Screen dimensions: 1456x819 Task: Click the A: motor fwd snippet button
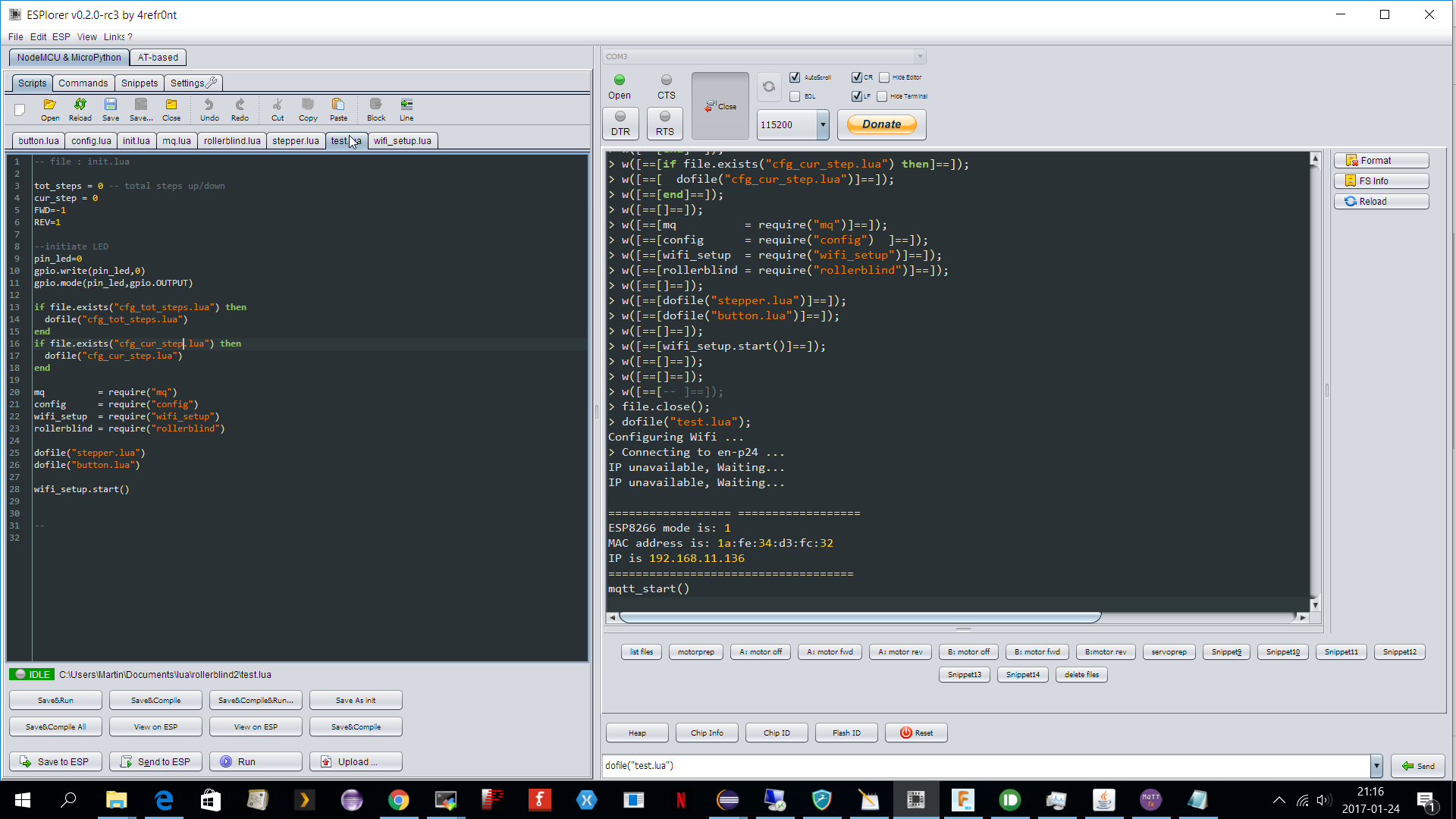point(830,651)
